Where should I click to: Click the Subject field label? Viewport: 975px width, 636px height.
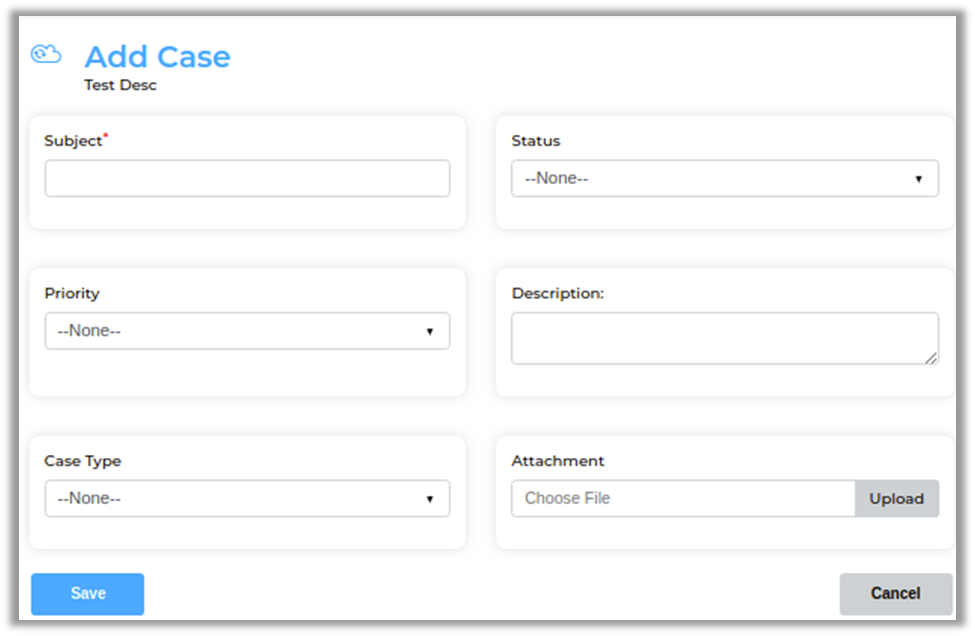point(73,141)
